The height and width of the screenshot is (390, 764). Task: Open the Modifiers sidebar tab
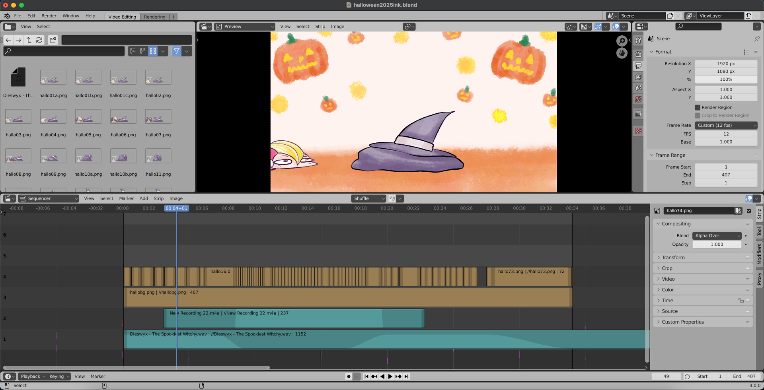(759, 254)
